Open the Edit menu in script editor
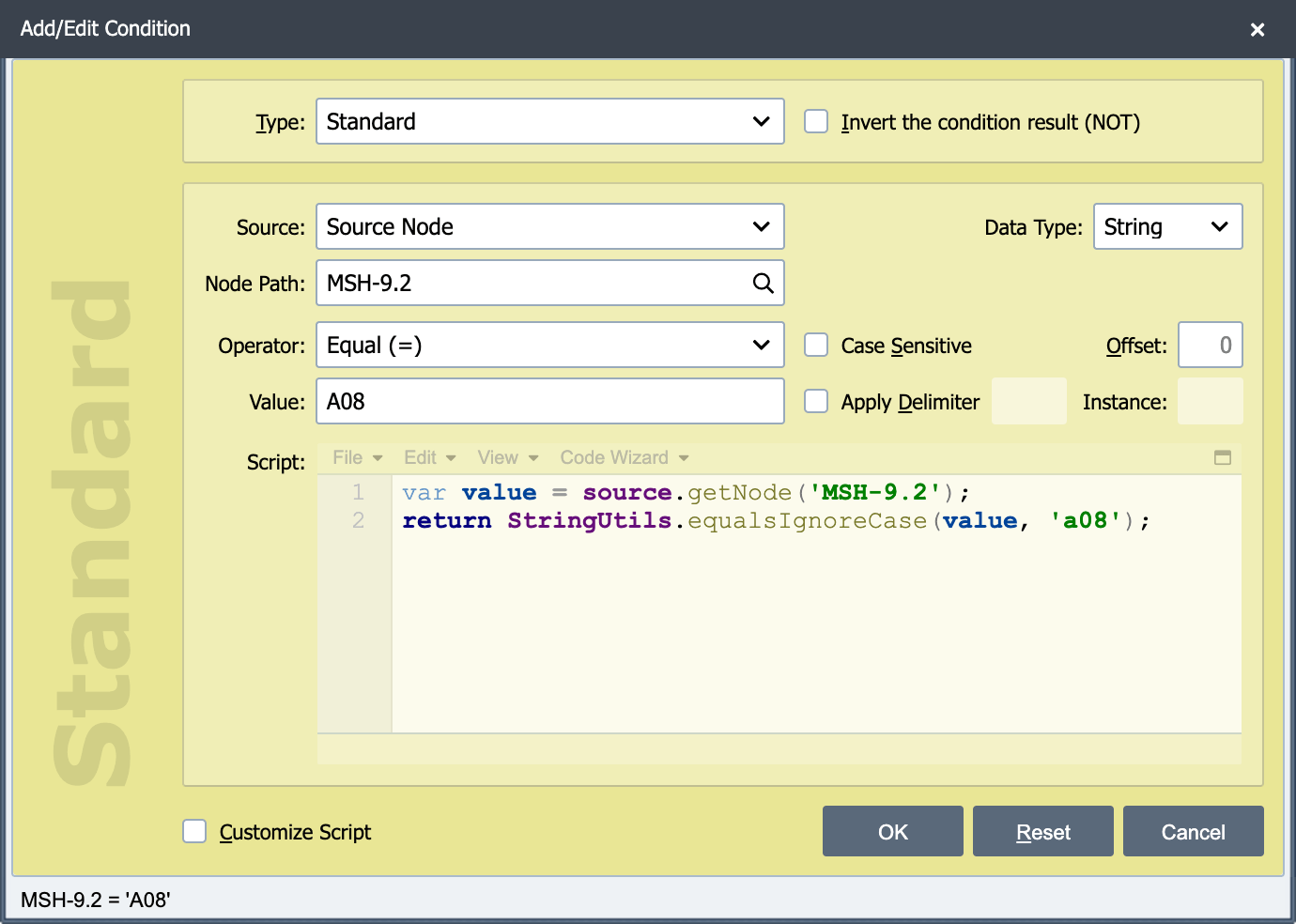The height and width of the screenshot is (924, 1296). (430, 457)
